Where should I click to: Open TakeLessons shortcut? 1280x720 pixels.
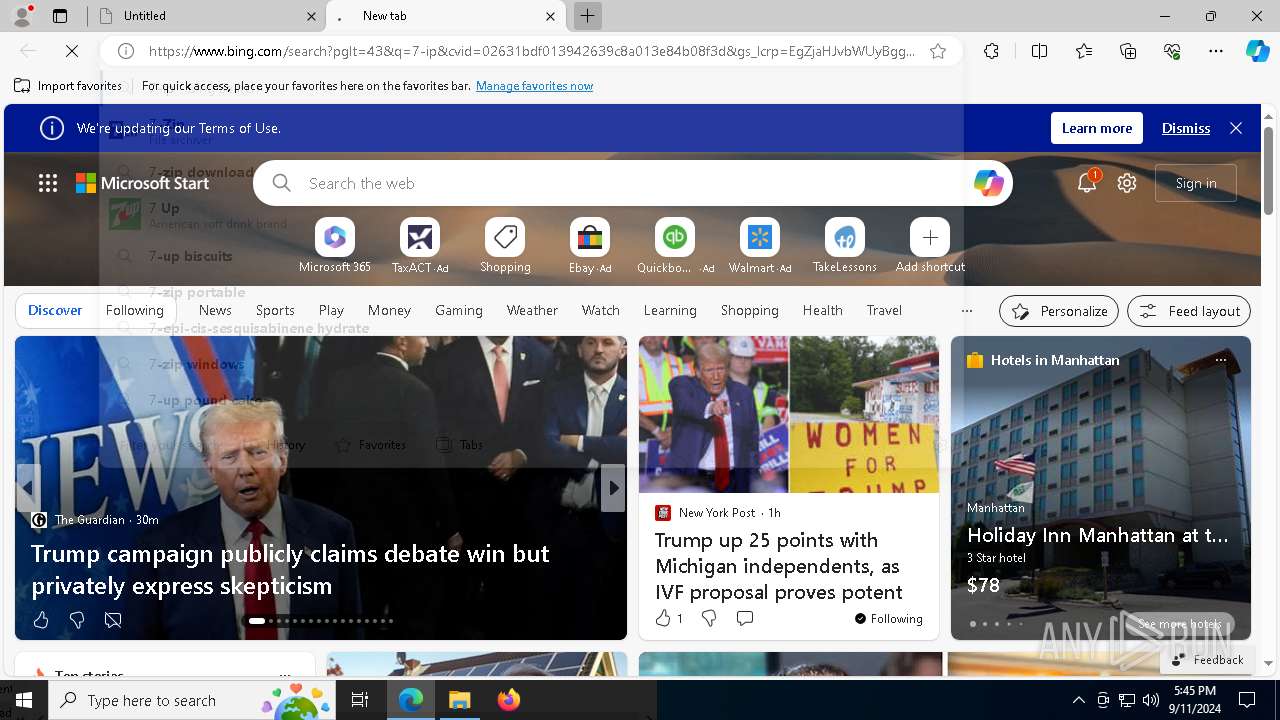(x=845, y=246)
